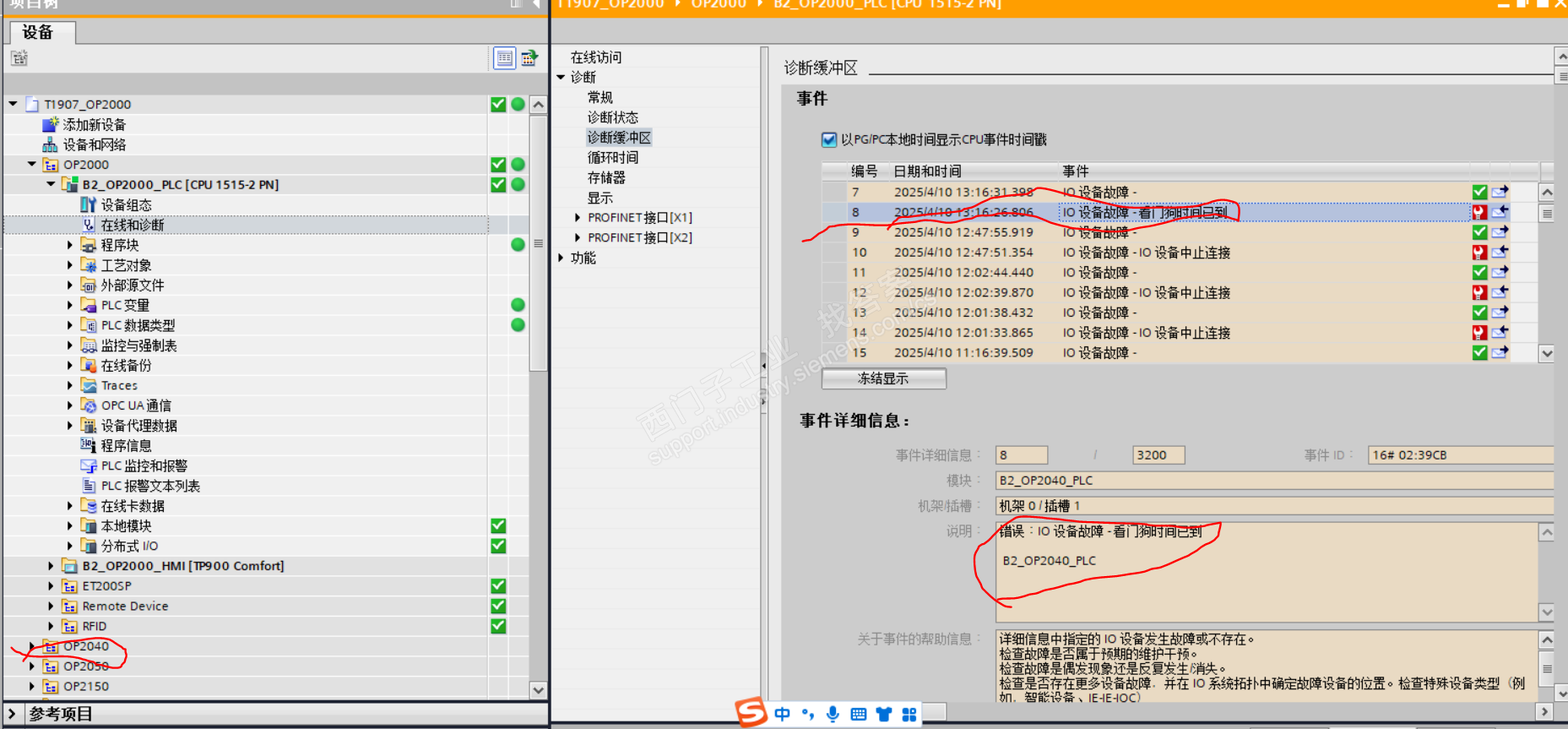Click the OPC UA 通信 icon
This screenshot has height=729, width=1568.
89,405
